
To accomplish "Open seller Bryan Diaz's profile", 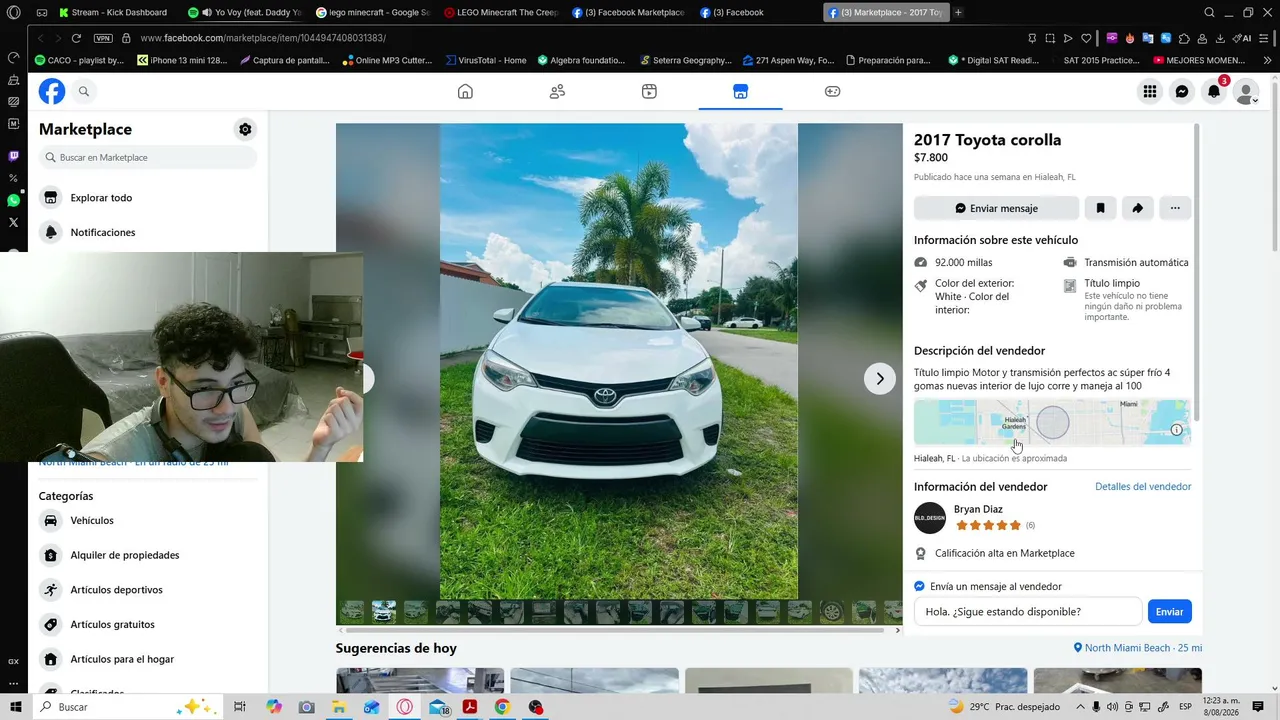I will tap(978, 509).
